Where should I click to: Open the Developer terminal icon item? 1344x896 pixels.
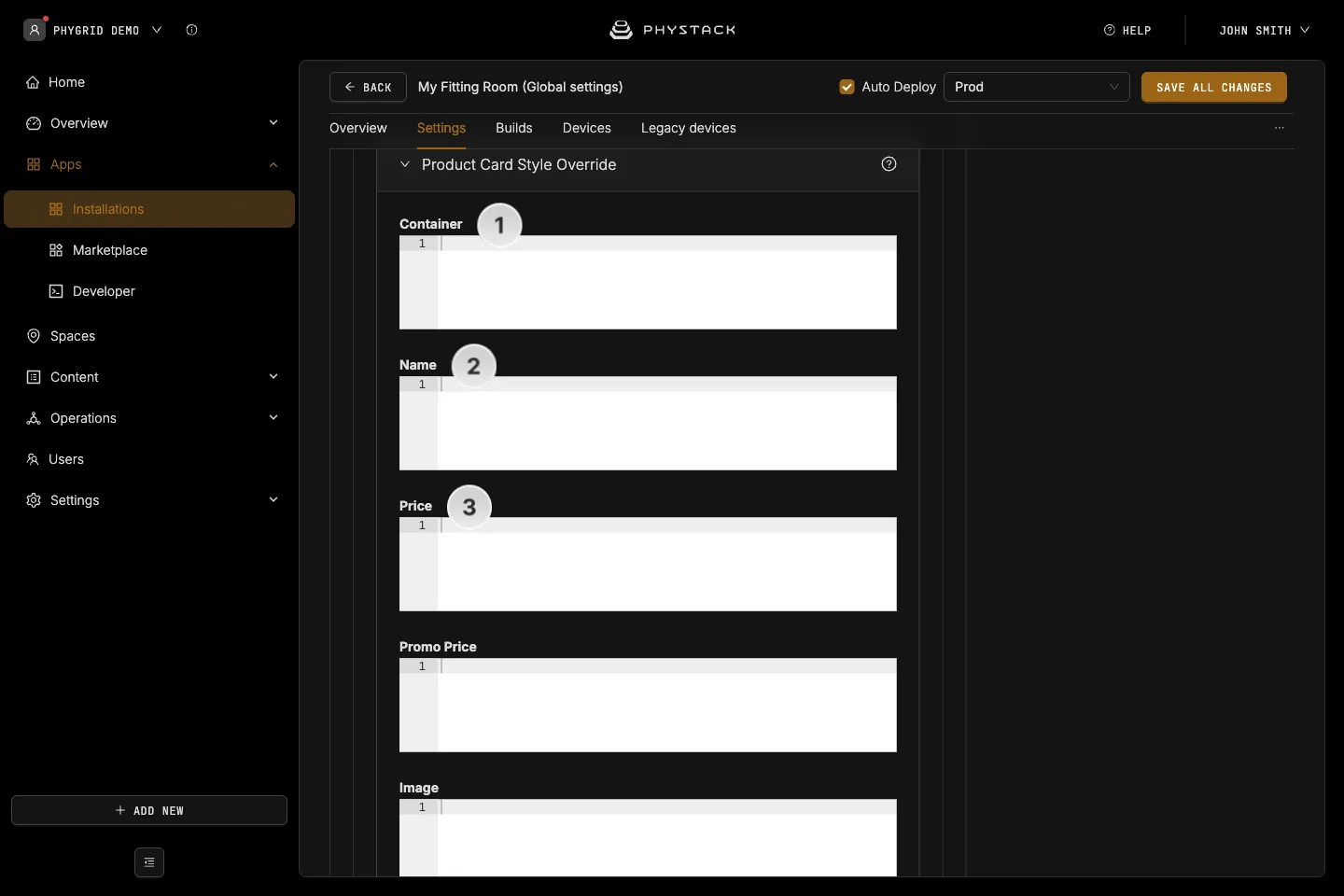[x=56, y=291]
